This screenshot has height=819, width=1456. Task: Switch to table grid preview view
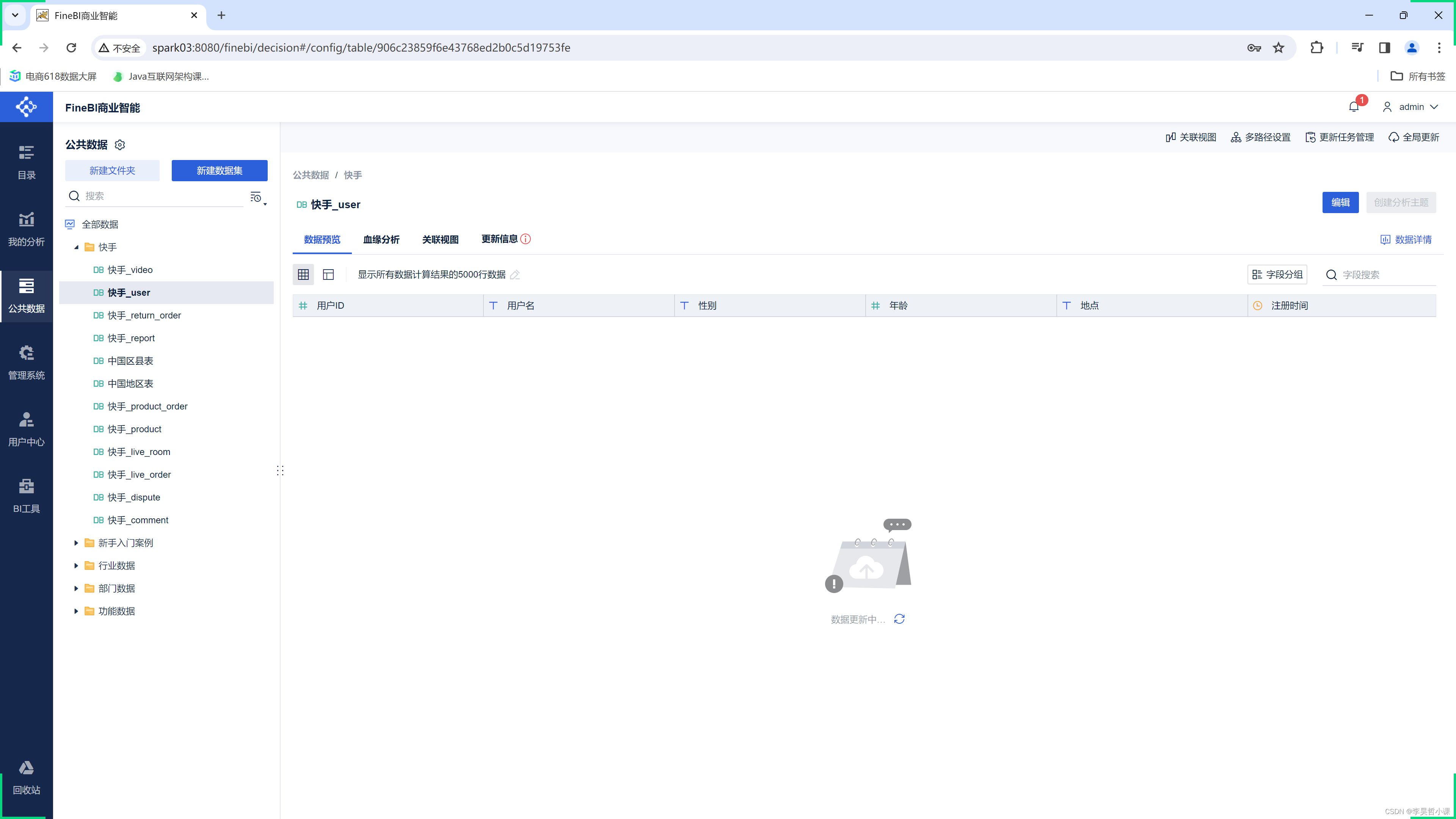pos(303,274)
